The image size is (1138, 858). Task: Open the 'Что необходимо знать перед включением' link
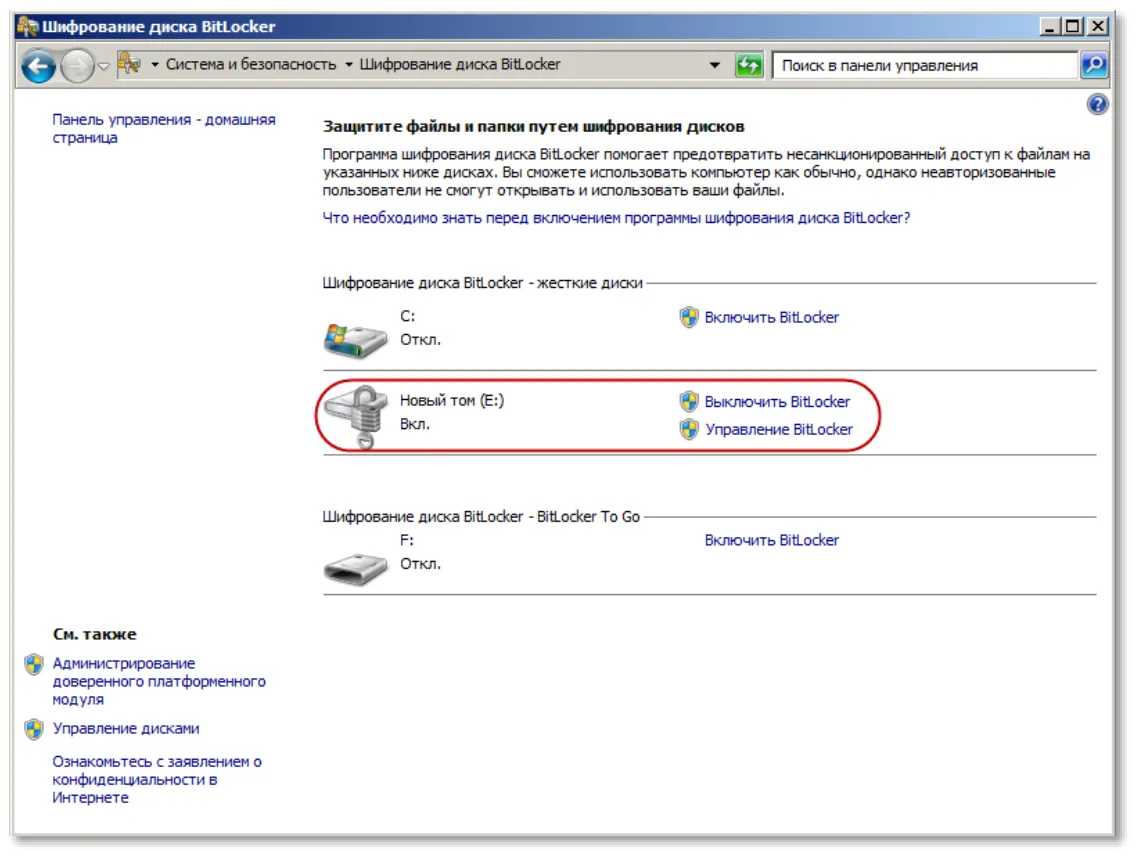(616, 218)
